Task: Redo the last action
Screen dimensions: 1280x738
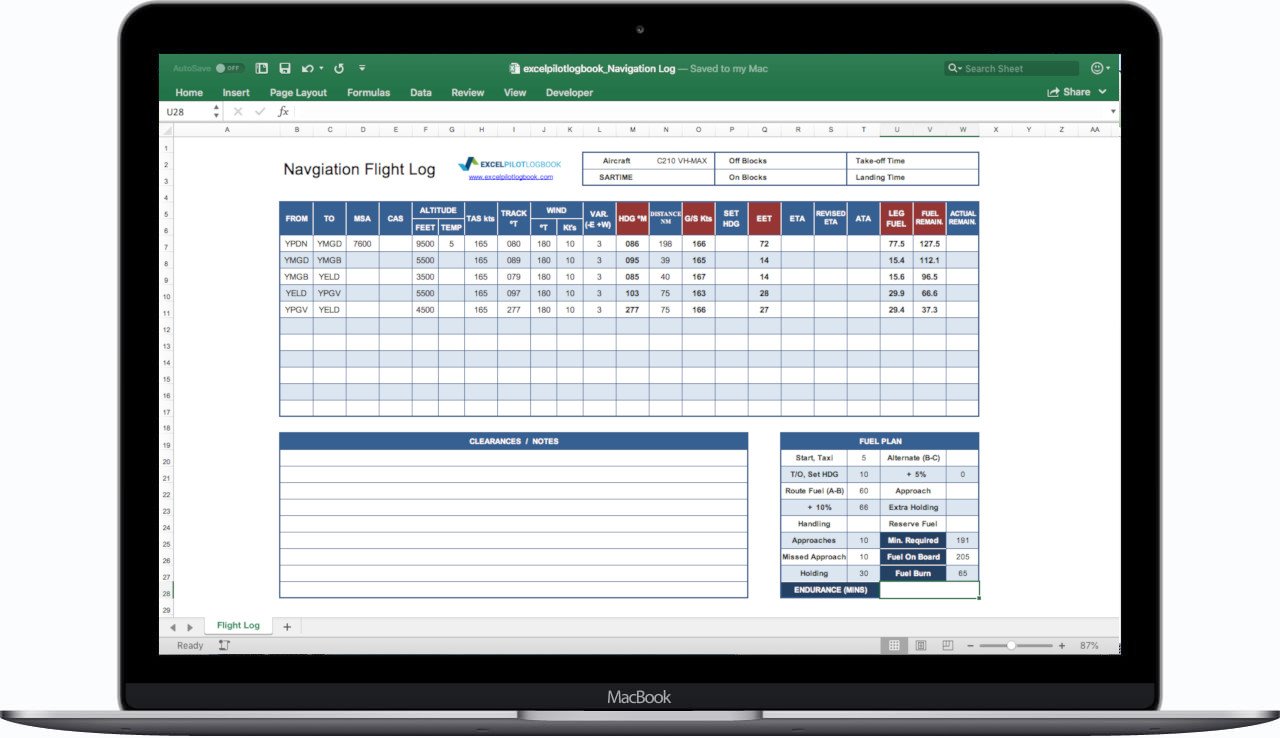Action: 339,68
